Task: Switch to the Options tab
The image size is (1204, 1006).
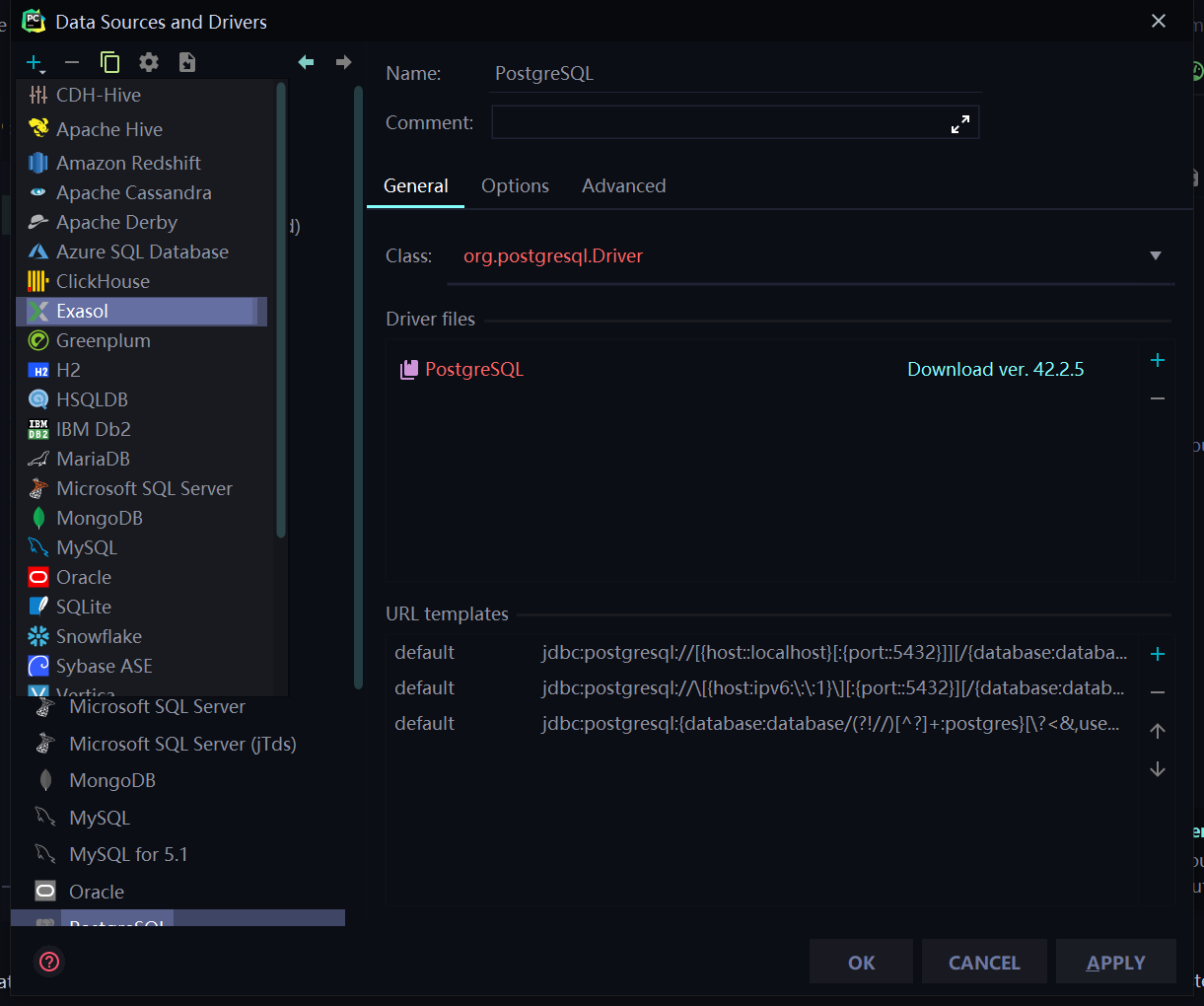Action: [x=515, y=186]
